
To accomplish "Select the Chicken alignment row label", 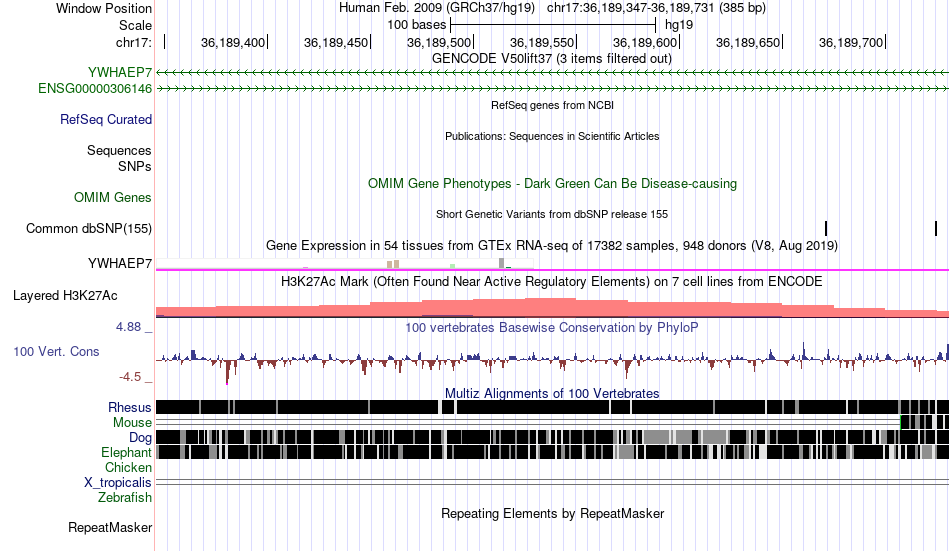I will click(128, 467).
